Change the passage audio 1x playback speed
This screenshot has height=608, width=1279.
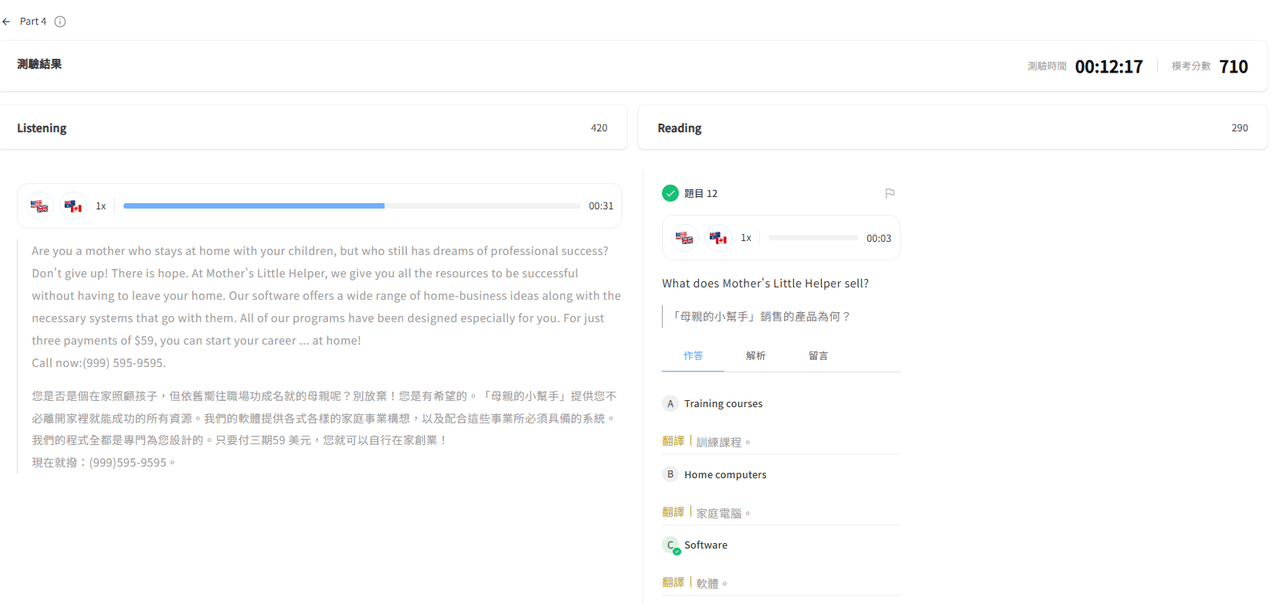101,206
